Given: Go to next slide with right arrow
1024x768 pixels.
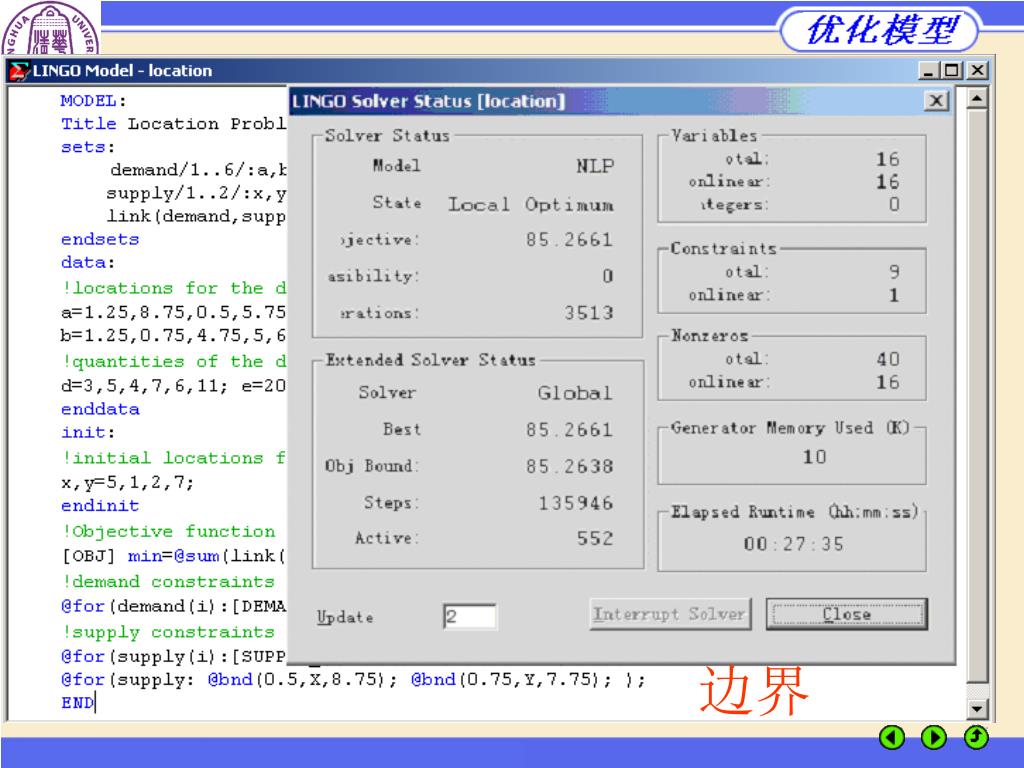Looking at the screenshot, I should click(x=934, y=737).
